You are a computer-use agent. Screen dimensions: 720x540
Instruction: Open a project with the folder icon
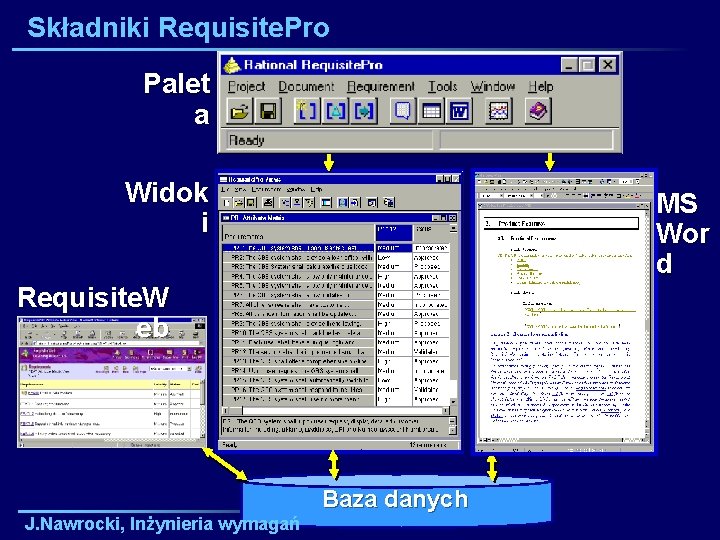[239, 111]
